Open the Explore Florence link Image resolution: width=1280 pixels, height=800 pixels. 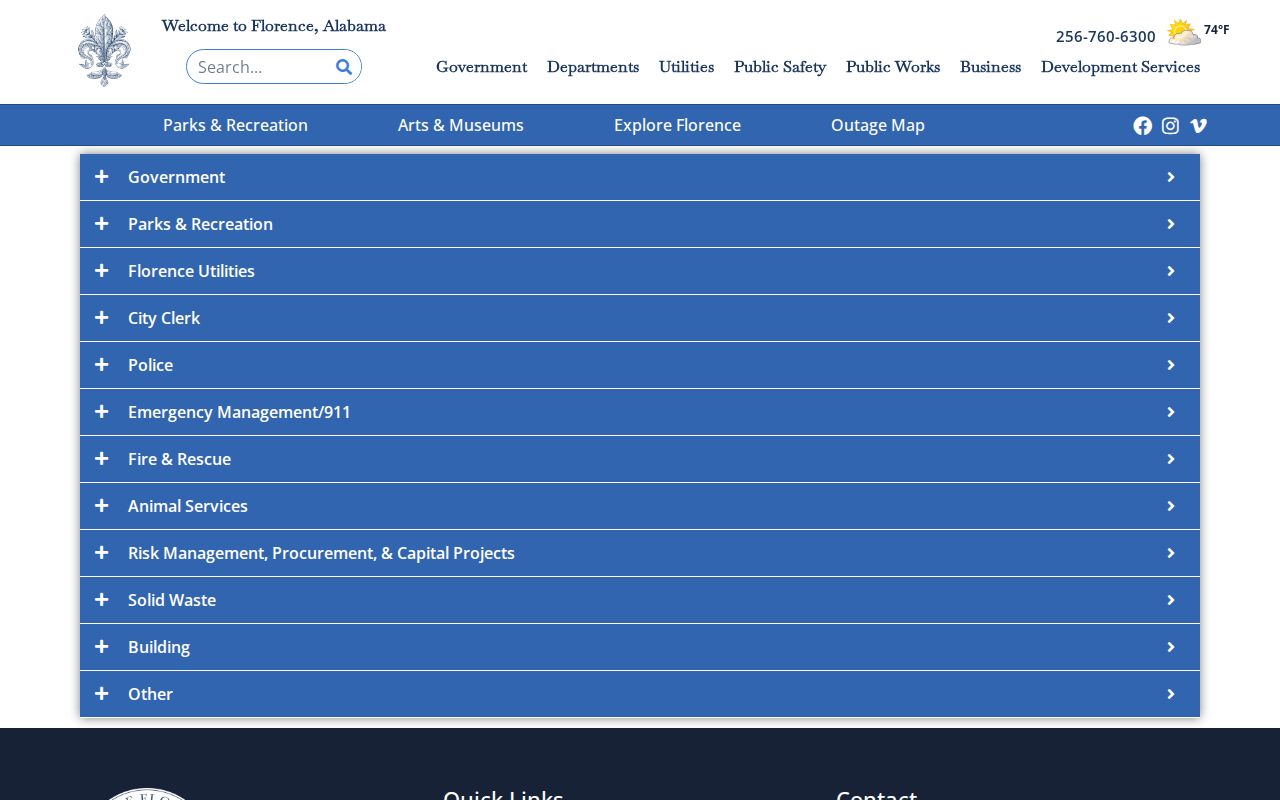coord(677,125)
